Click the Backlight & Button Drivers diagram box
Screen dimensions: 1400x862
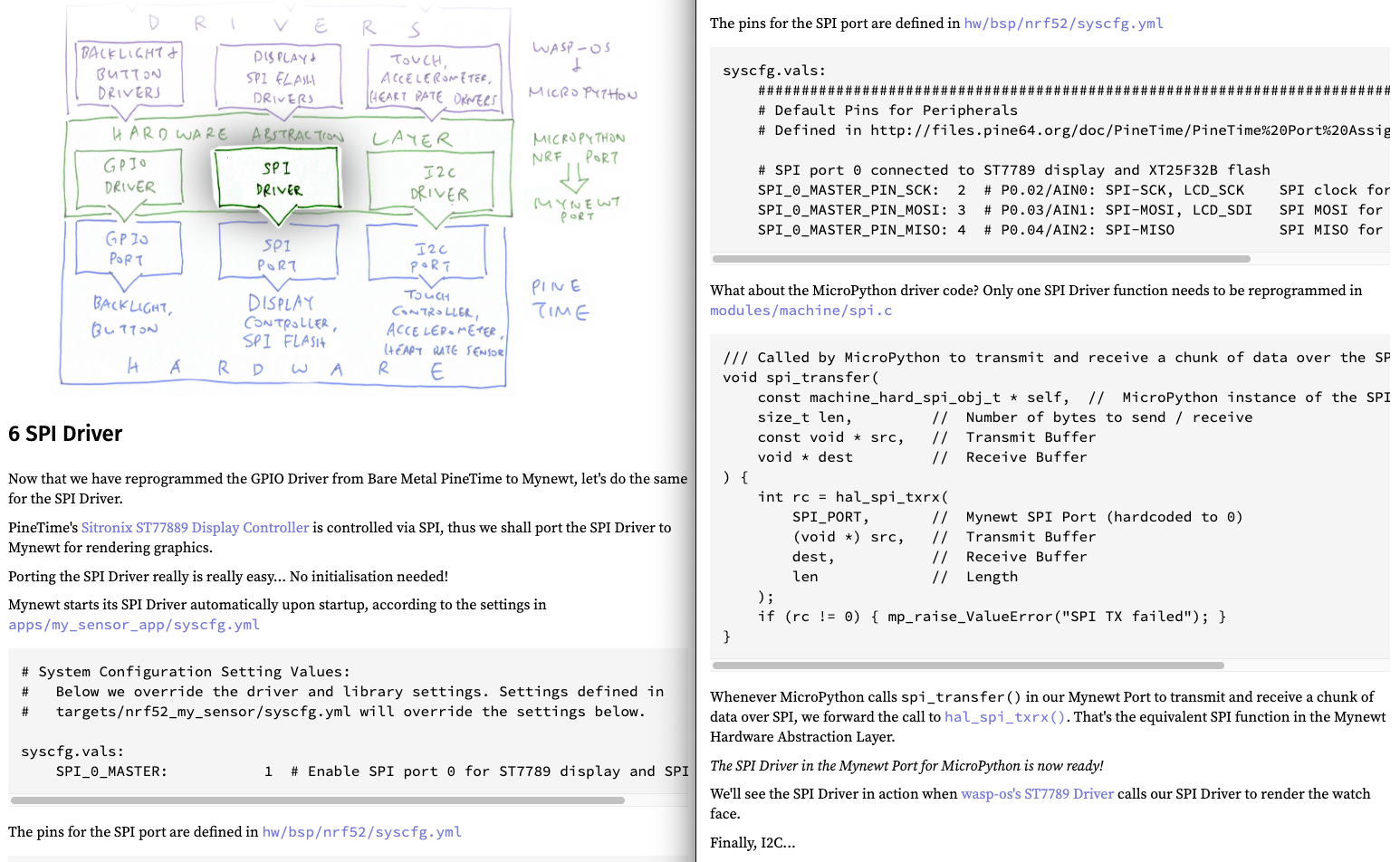pyautogui.click(x=129, y=73)
